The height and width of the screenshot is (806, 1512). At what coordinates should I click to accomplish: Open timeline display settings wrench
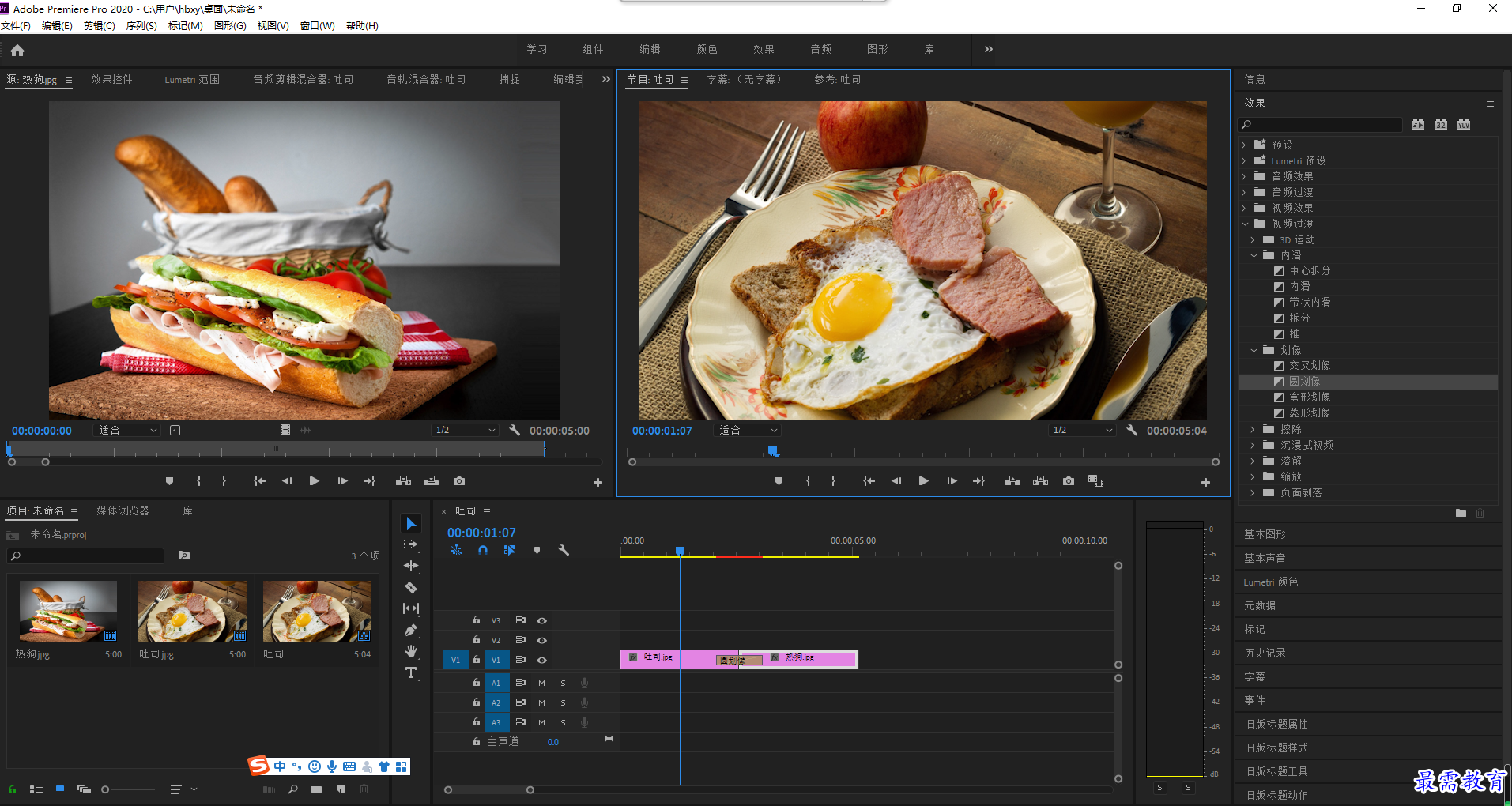click(x=564, y=550)
